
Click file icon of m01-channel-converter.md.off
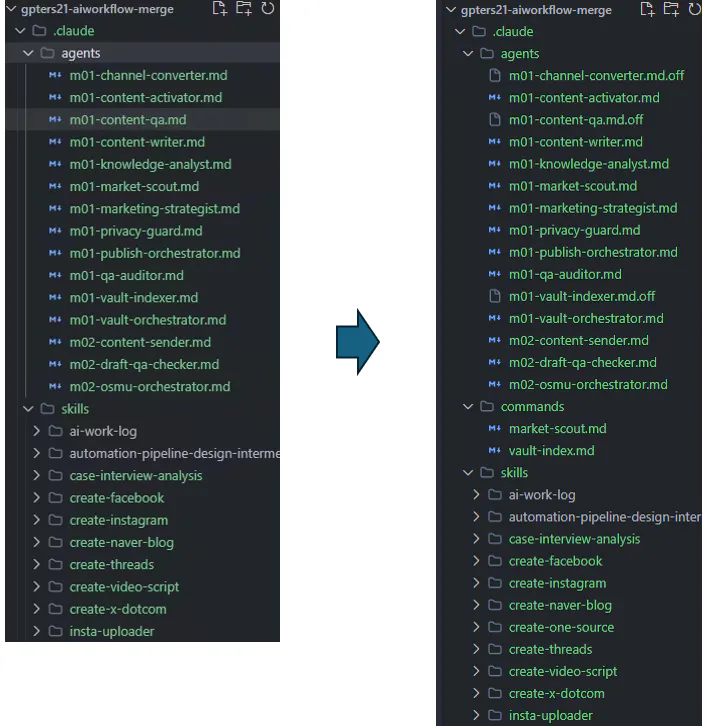pyautogui.click(x=495, y=75)
